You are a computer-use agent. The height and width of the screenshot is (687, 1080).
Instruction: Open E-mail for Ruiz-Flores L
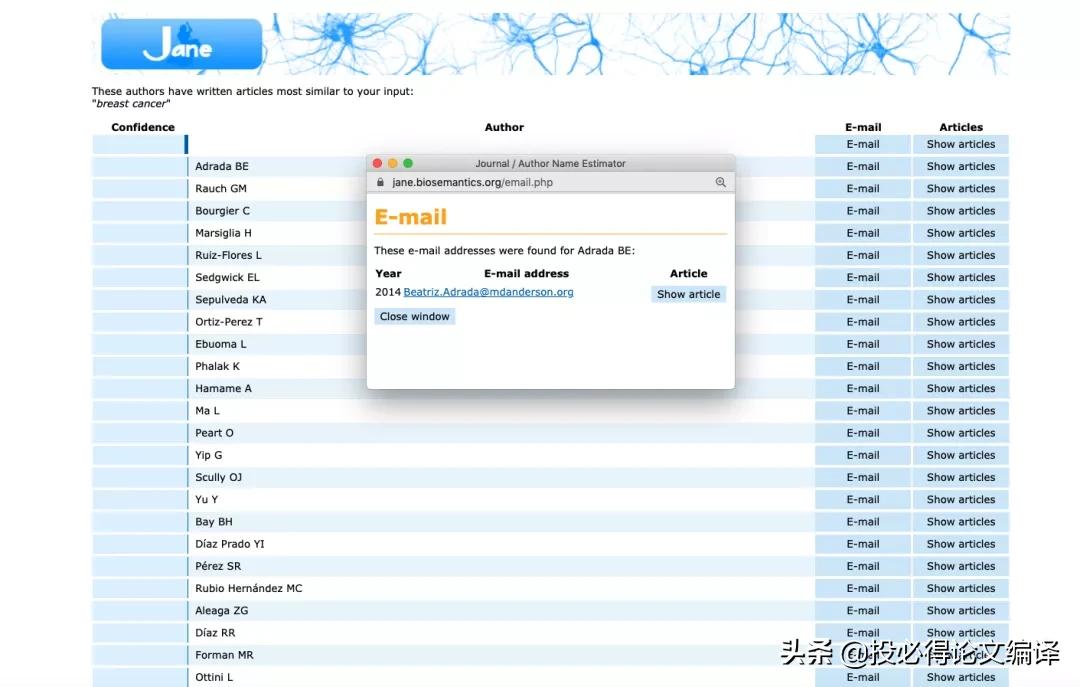click(x=863, y=255)
